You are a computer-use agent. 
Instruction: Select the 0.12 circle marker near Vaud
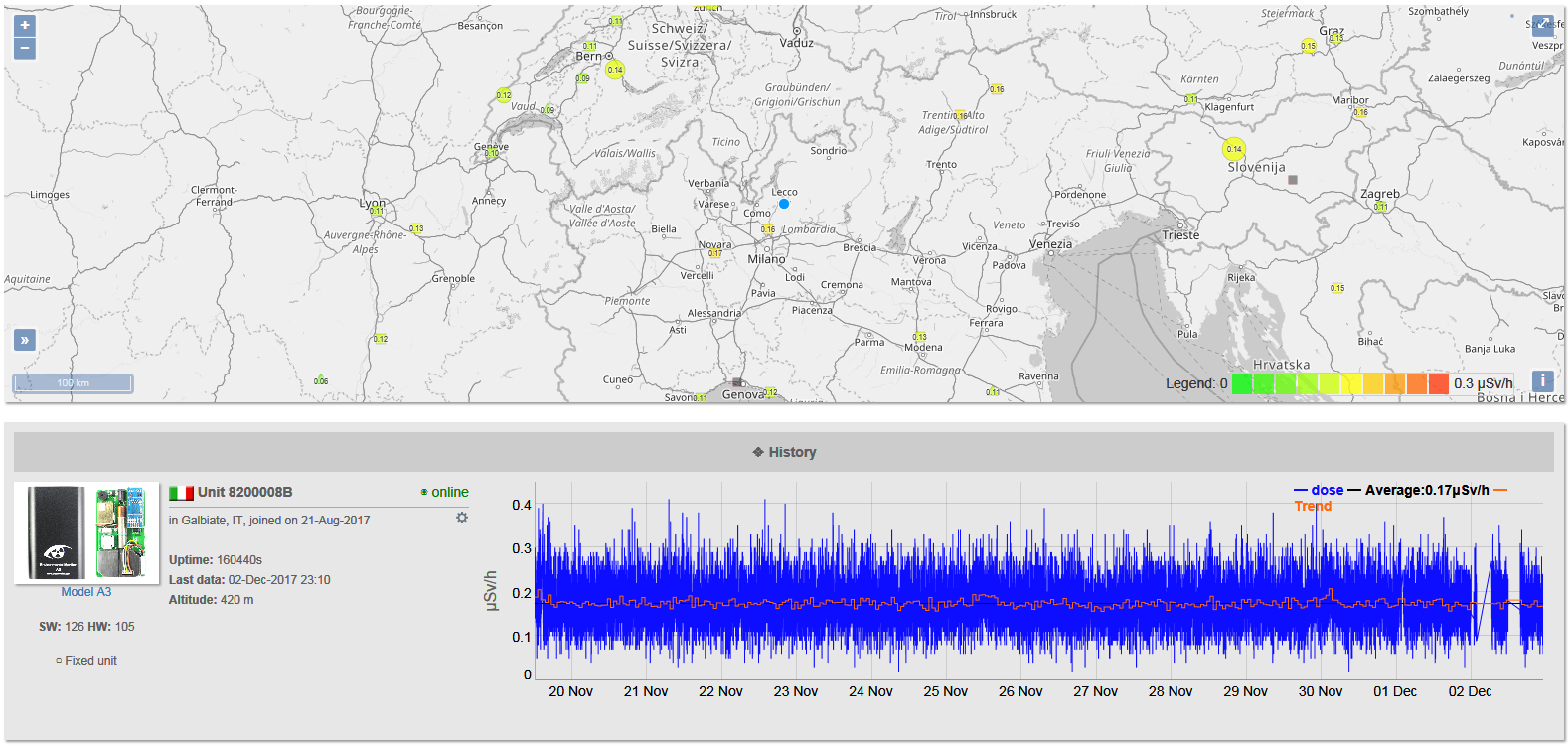504,95
